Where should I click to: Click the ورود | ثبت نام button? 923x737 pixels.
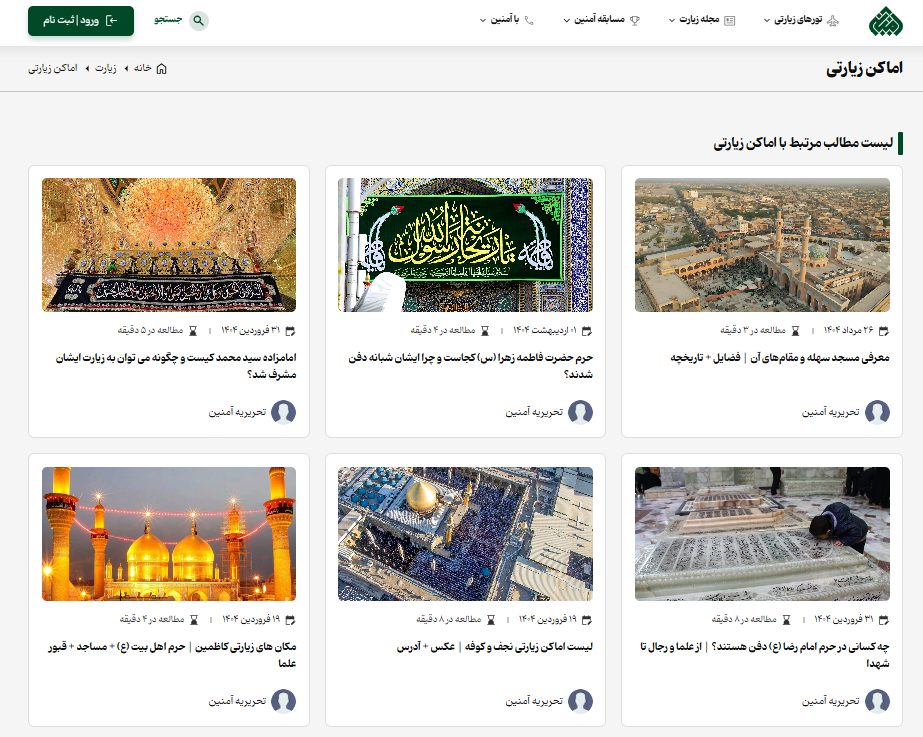point(75,20)
